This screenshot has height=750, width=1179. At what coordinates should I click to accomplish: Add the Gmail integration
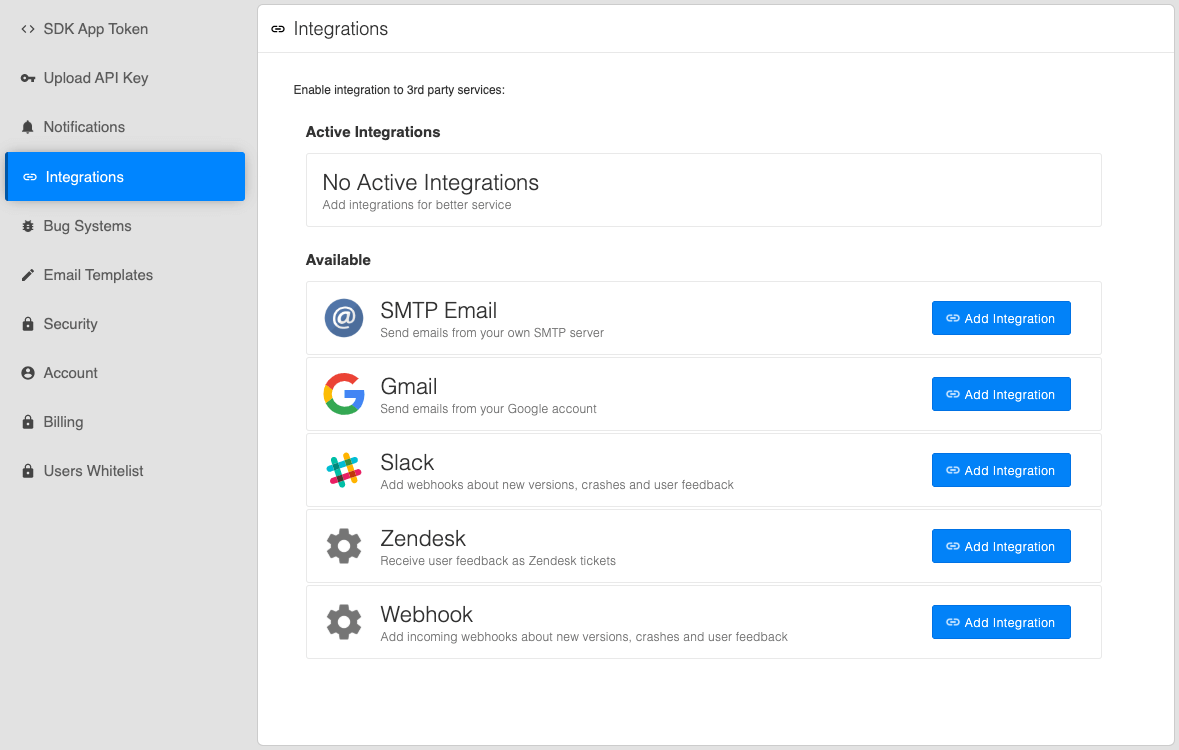(1000, 394)
